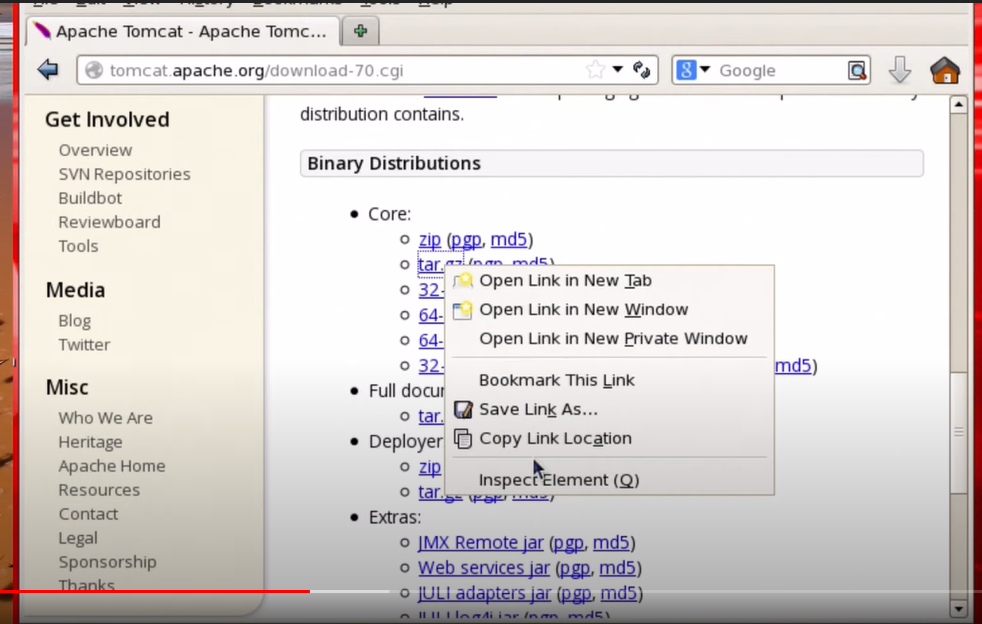Open the Twitter sidebar link
This screenshot has width=982, height=624.
click(x=85, y=345)
